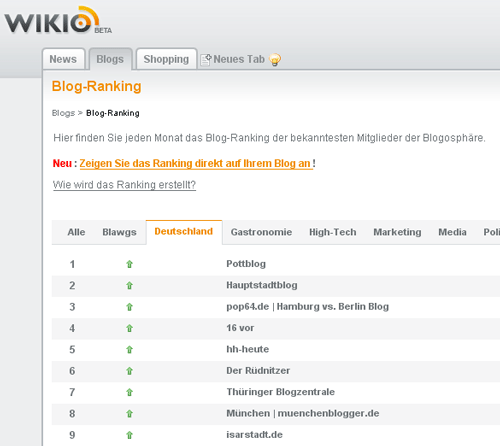
Task: Select the Marketing category tab
Action: [397, 232]
